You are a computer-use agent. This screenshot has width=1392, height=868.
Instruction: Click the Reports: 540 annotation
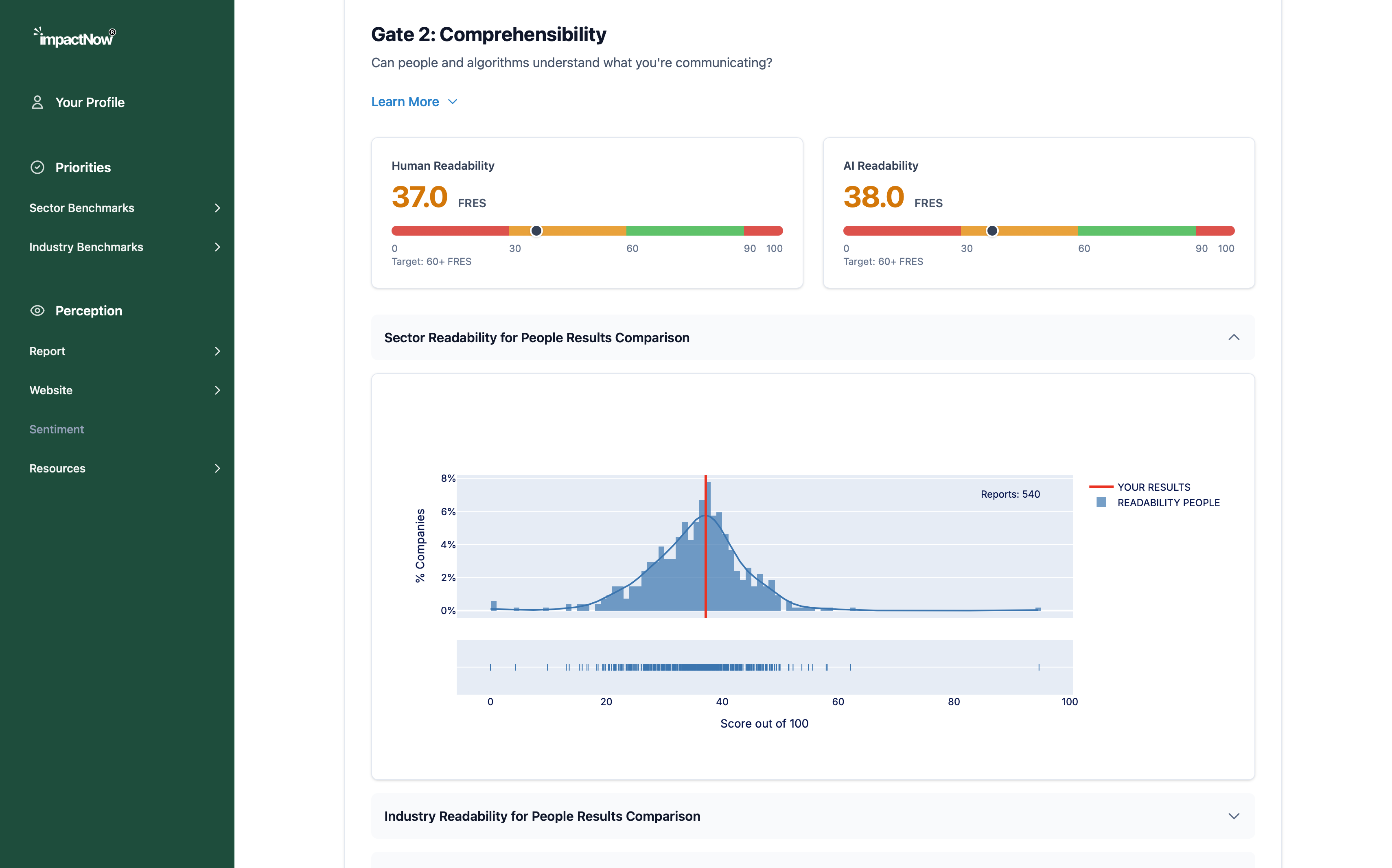click(1010, 494)
